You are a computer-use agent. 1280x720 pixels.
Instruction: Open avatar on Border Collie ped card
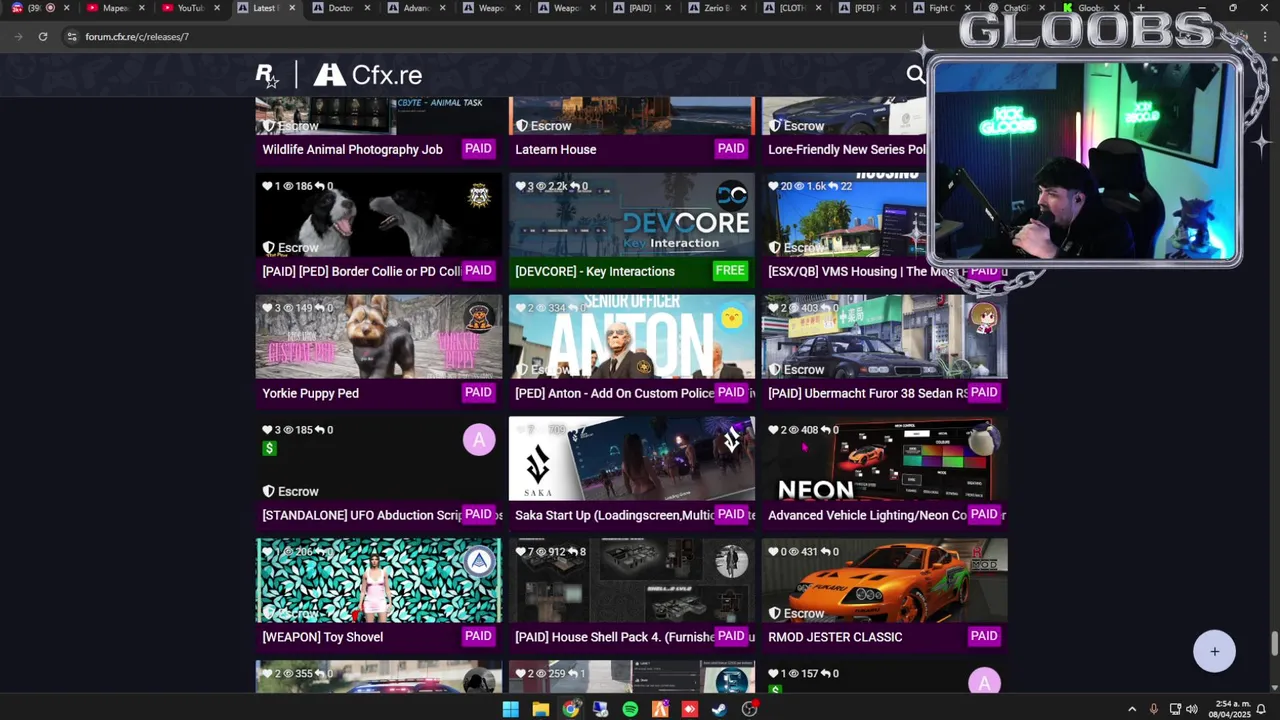[x=480, y=196]
